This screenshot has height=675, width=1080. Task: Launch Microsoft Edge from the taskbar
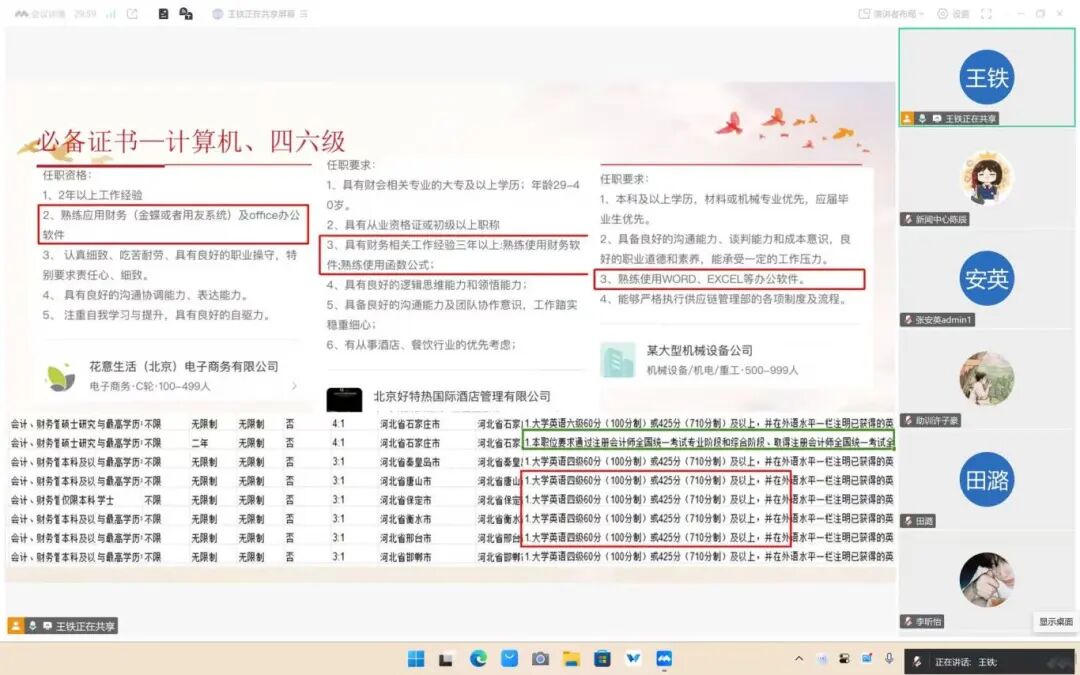point(478,659)
